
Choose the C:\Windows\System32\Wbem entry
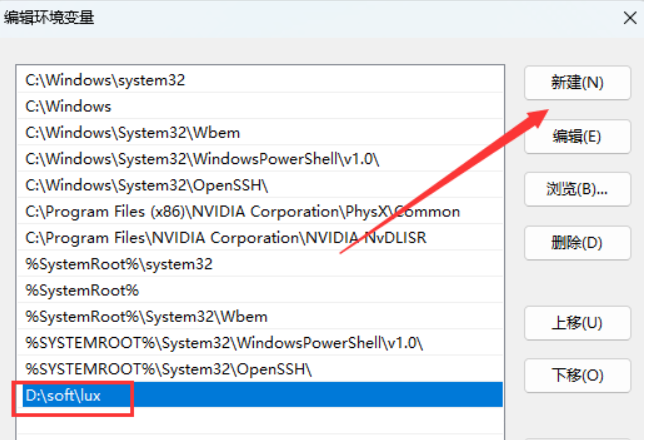click(x=132, y=132)
